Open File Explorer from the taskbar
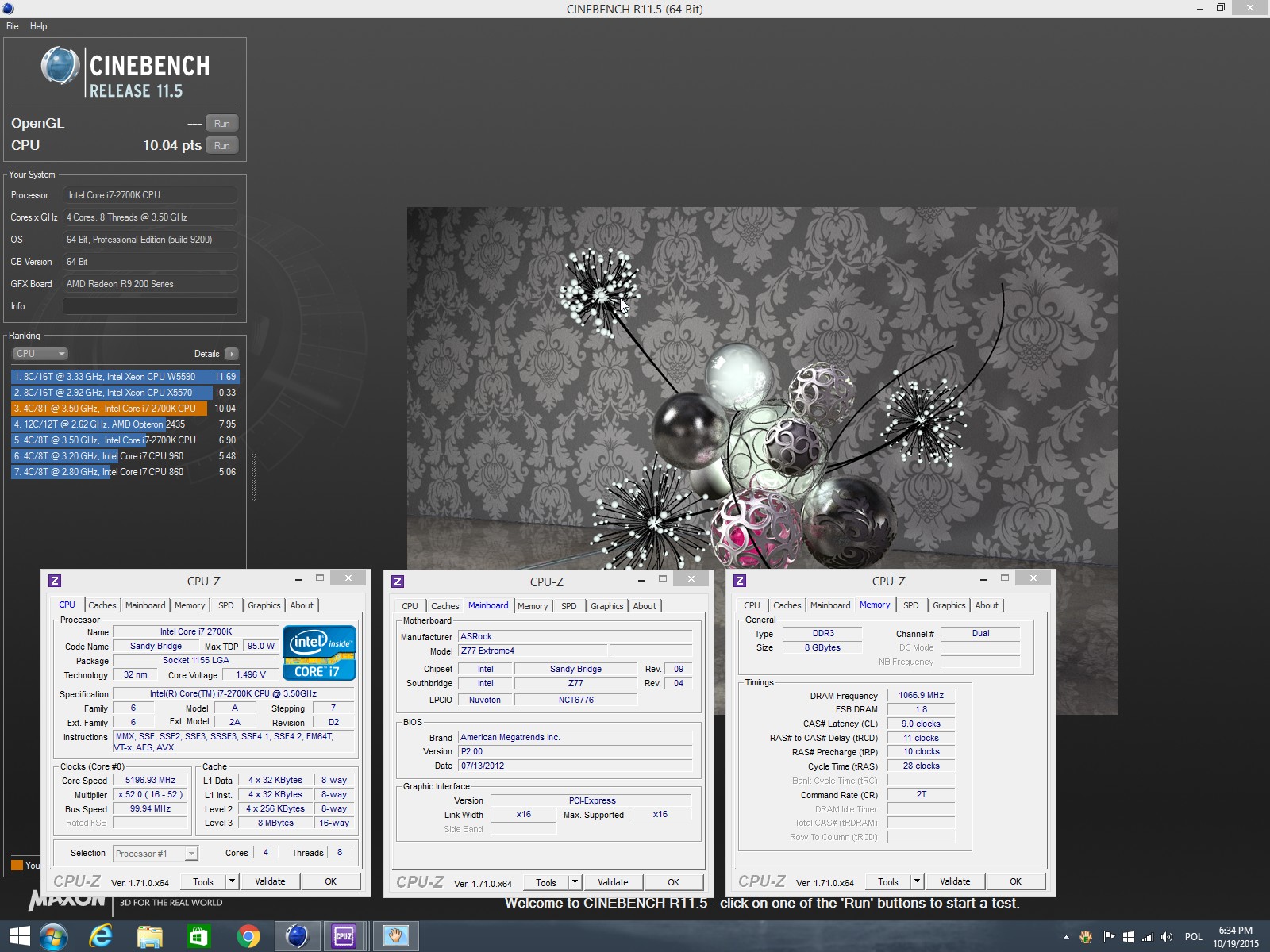The width and height of the screenshot is (1270, 952). (150, 937)
